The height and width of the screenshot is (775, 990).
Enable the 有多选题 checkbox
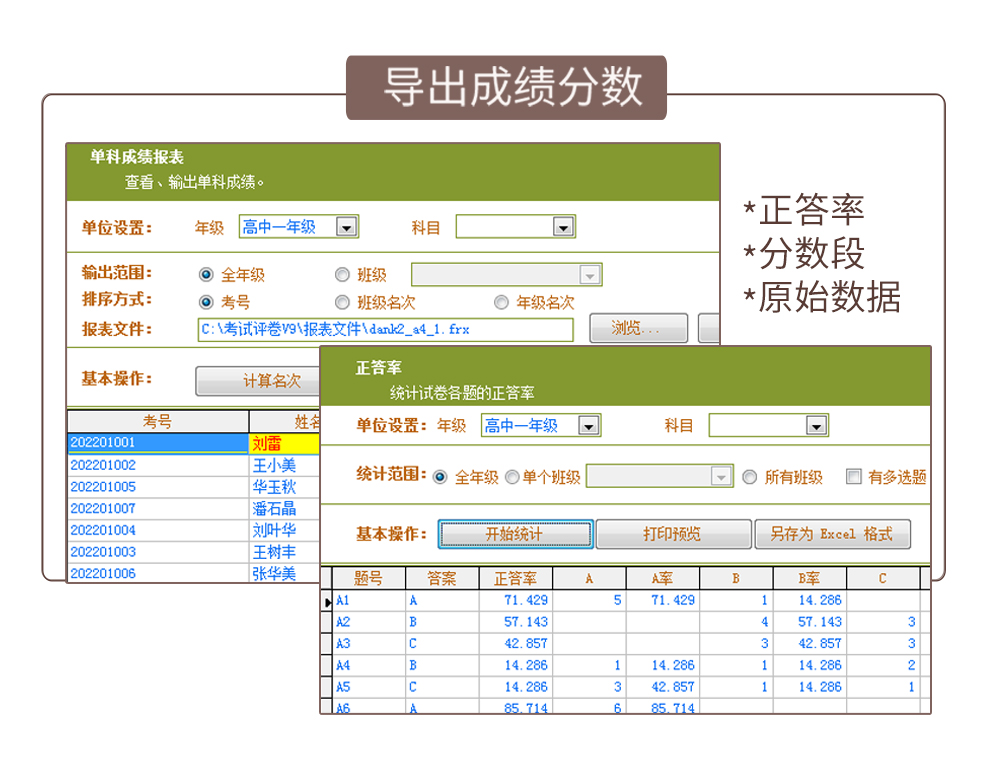click(x=854, y=476)
